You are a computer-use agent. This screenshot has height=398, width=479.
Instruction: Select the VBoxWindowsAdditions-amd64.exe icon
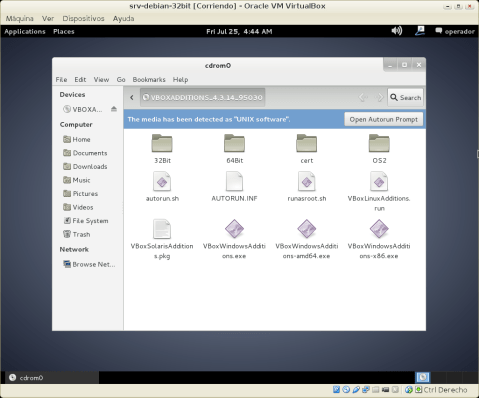point(307,229)
